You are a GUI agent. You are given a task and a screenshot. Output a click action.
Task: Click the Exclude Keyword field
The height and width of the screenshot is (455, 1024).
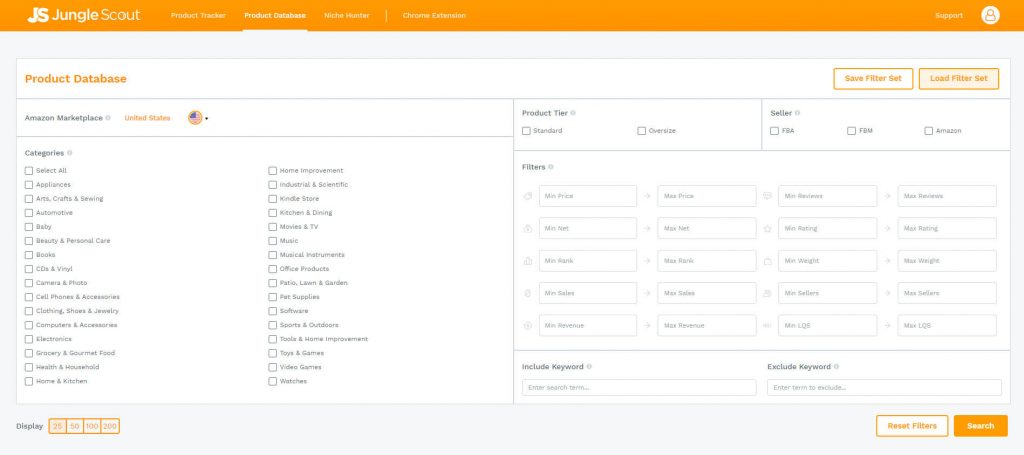(x=884, y=388)
